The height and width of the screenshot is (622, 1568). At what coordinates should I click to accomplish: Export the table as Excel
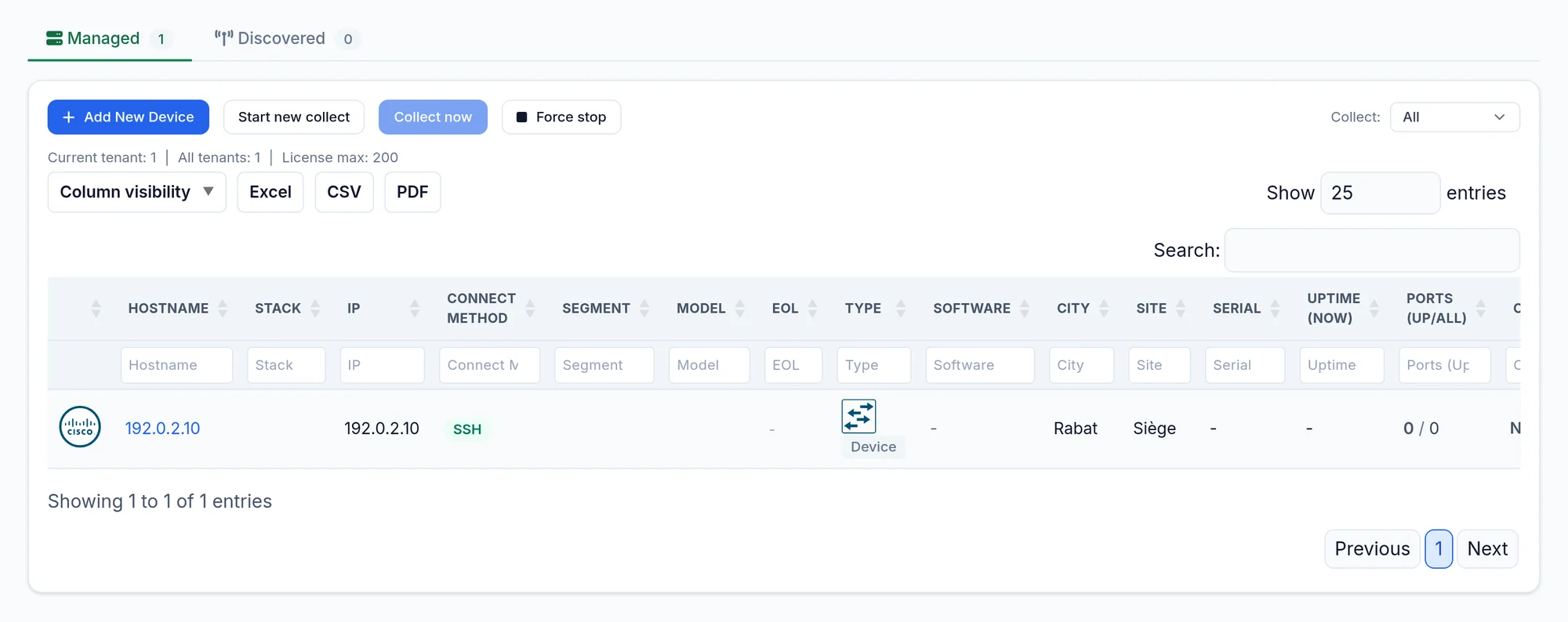[270, 192]
